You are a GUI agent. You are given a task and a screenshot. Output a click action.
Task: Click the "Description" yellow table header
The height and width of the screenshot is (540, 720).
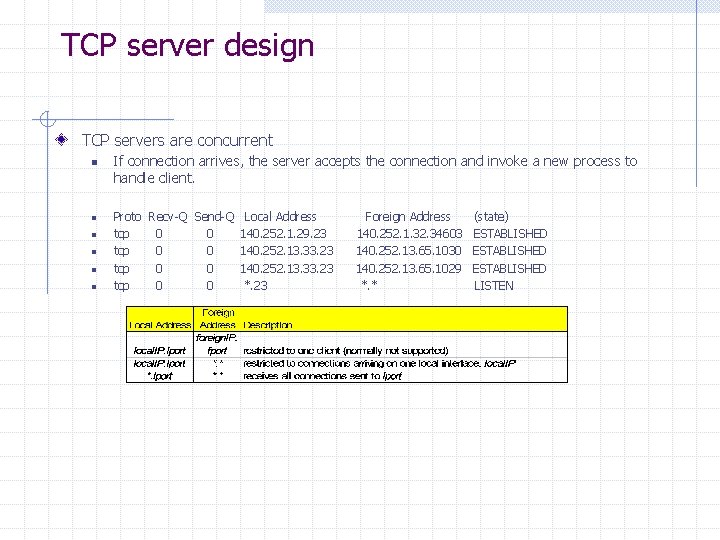pyautogui.click(x=268, y=325)
